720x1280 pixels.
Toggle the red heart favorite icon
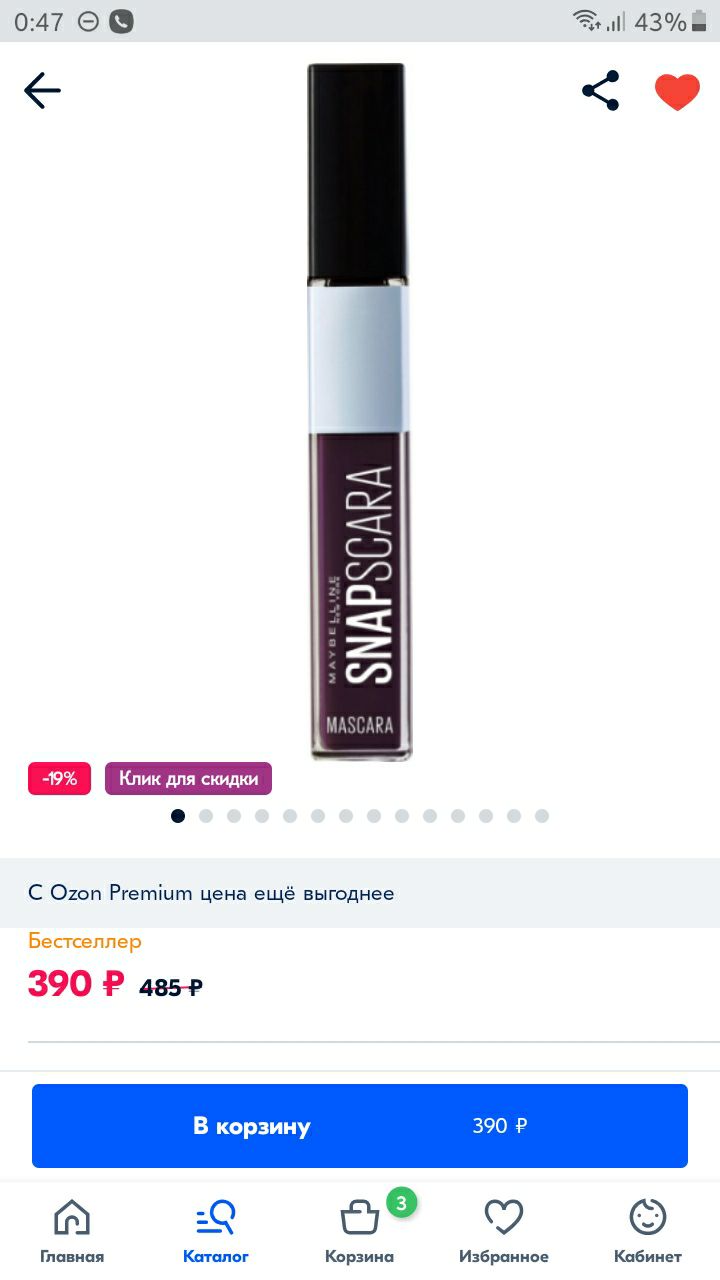(677, 92)
